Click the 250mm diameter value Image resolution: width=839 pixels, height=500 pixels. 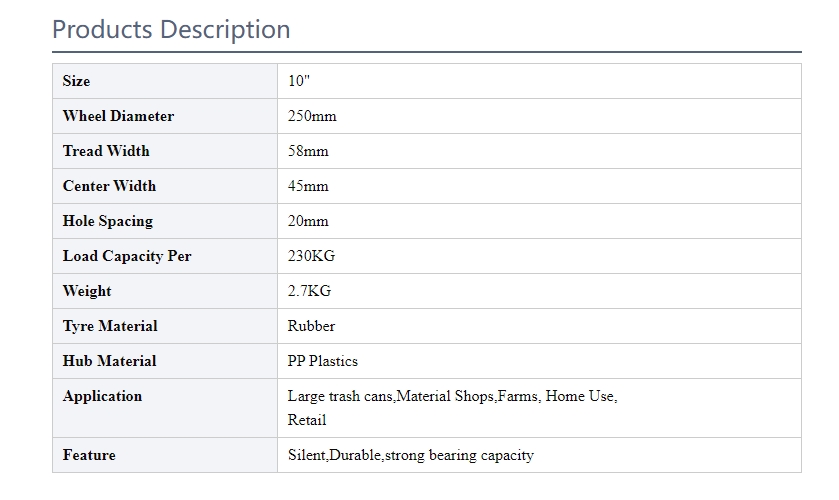click(x=312, y=116)
